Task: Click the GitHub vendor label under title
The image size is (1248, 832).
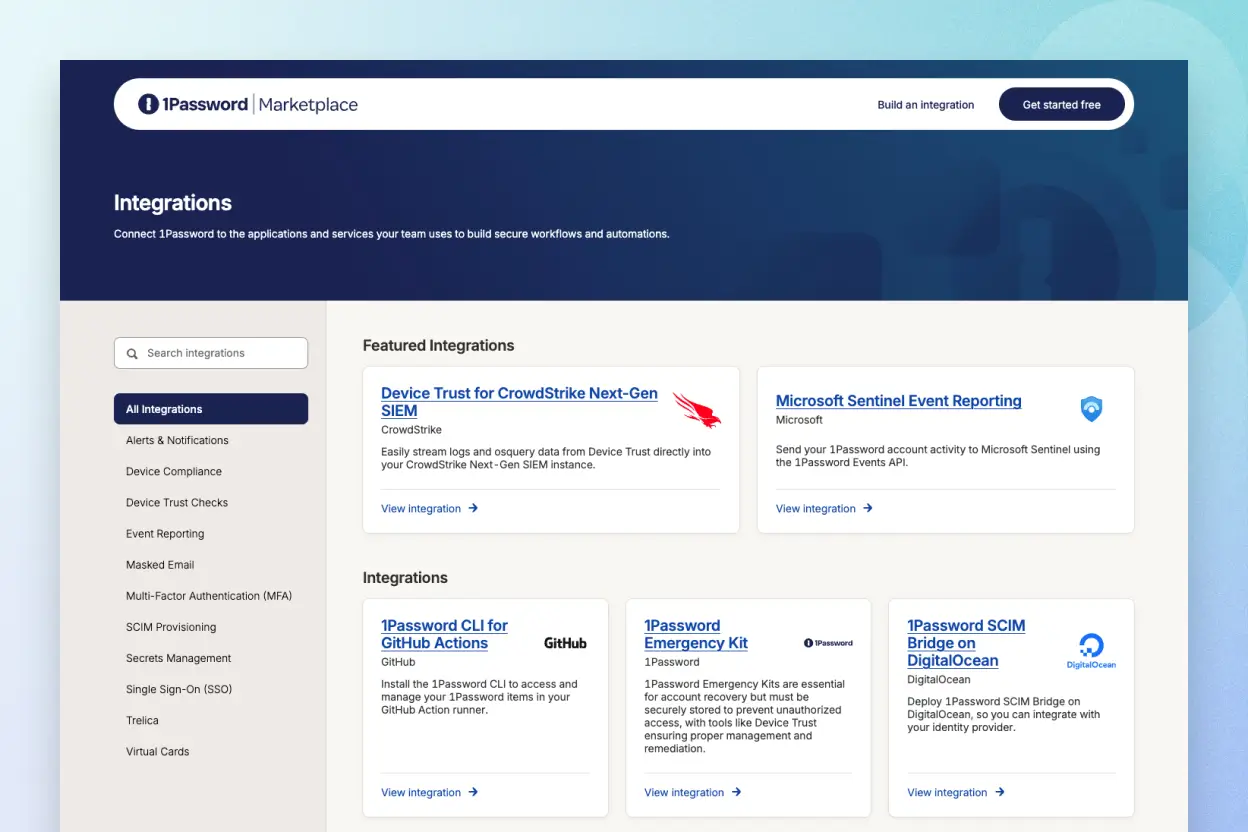Action: coord(398,662)
